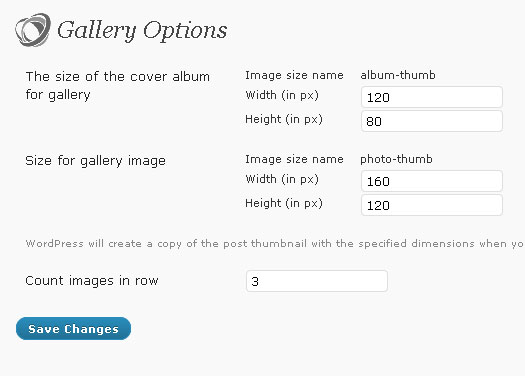Click the Width label under photo-thumb
Viewport: 525px width, 376px height.
tap(282, 179)
